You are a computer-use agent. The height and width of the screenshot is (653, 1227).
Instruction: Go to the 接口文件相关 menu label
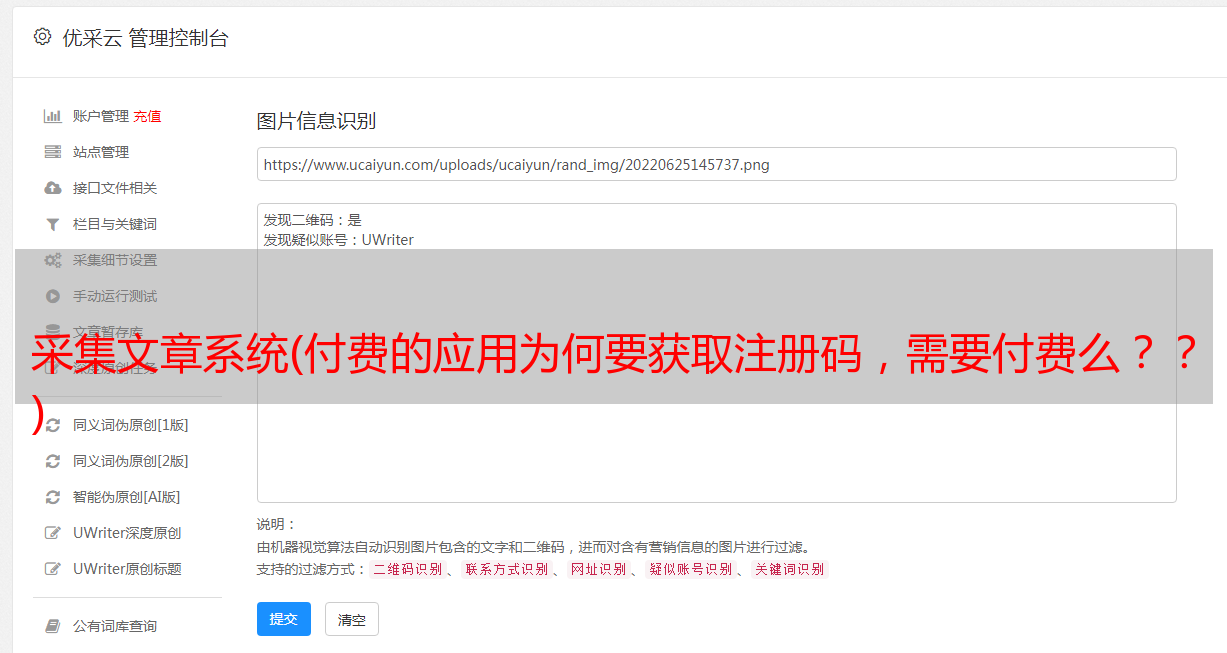115,188
